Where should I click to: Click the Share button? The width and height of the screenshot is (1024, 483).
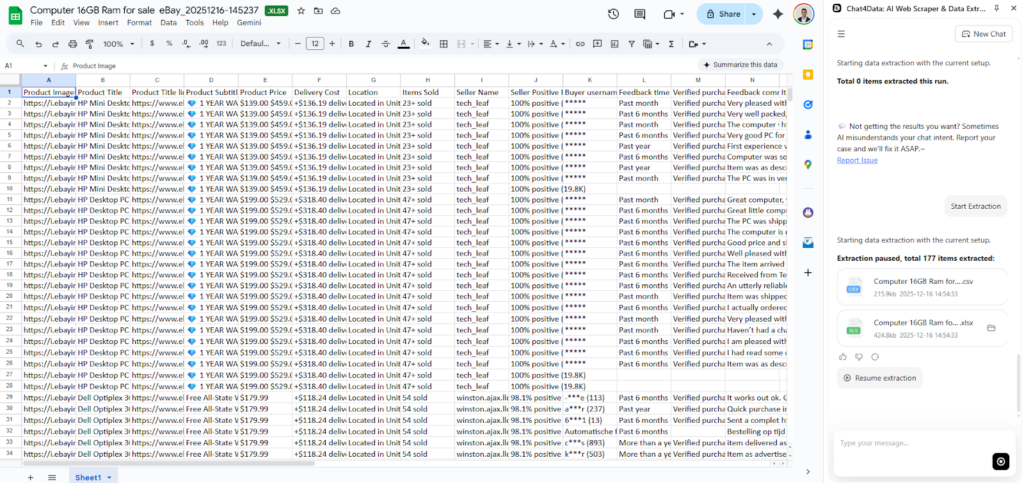(723, 14)
